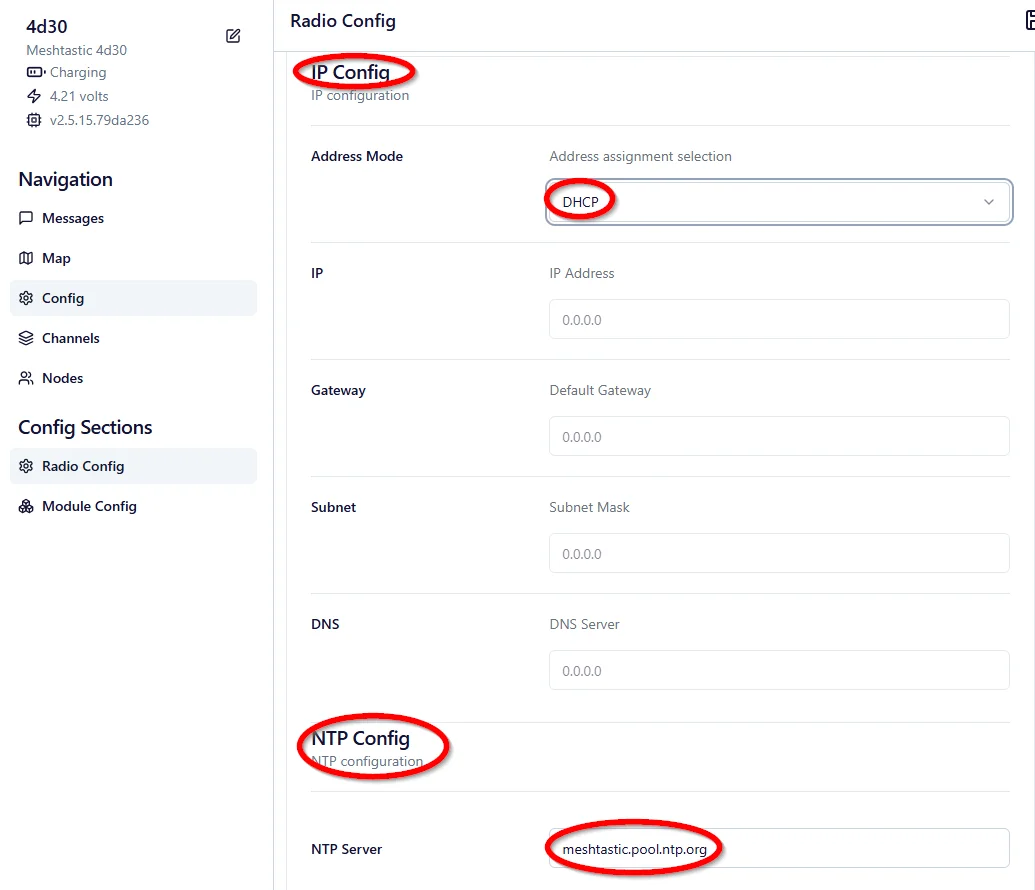Click the firmware version v2.5.15.79da236
The width and height of the screenshot is (1035, 890).
100,120
